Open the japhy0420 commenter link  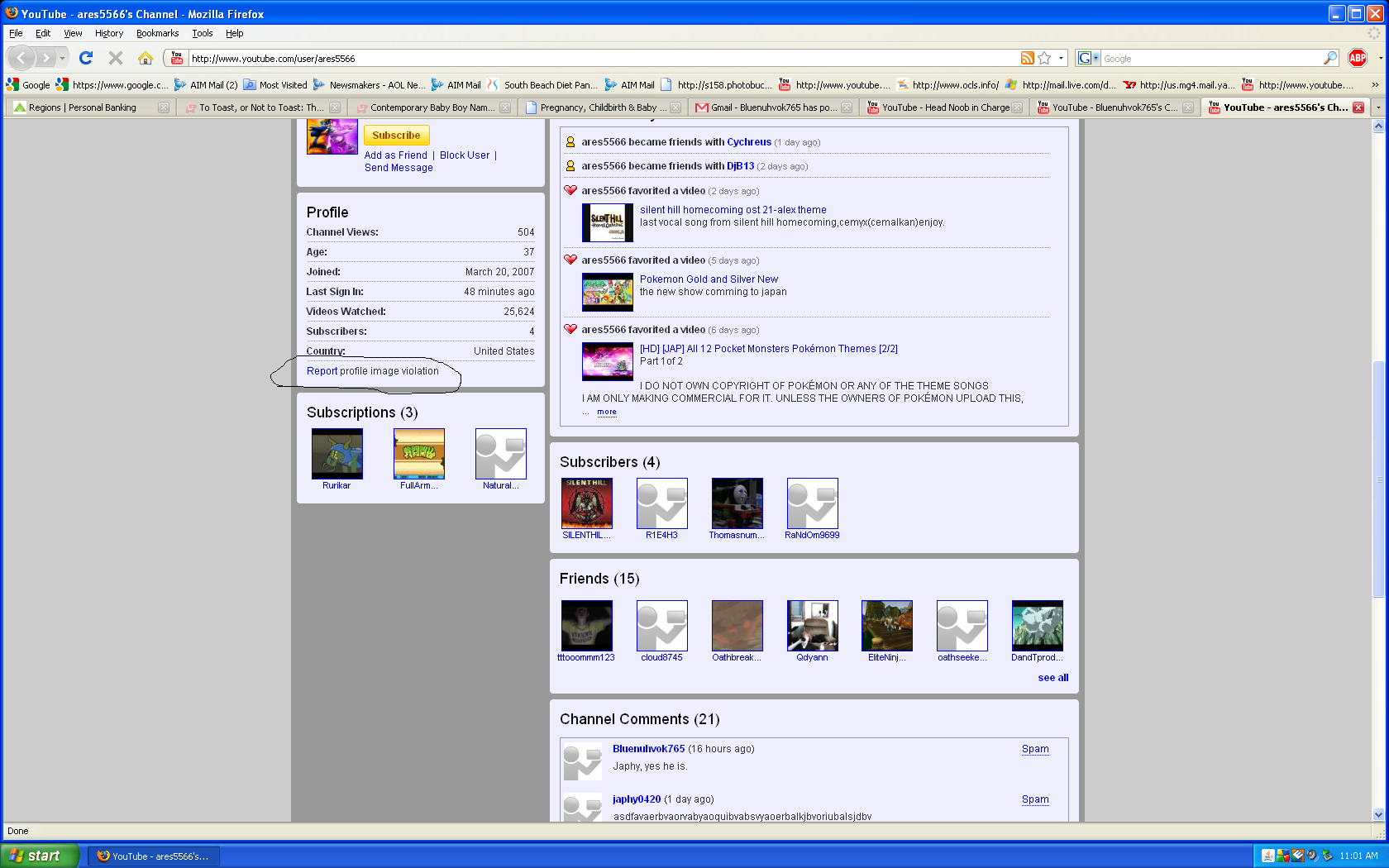point(637,799)
